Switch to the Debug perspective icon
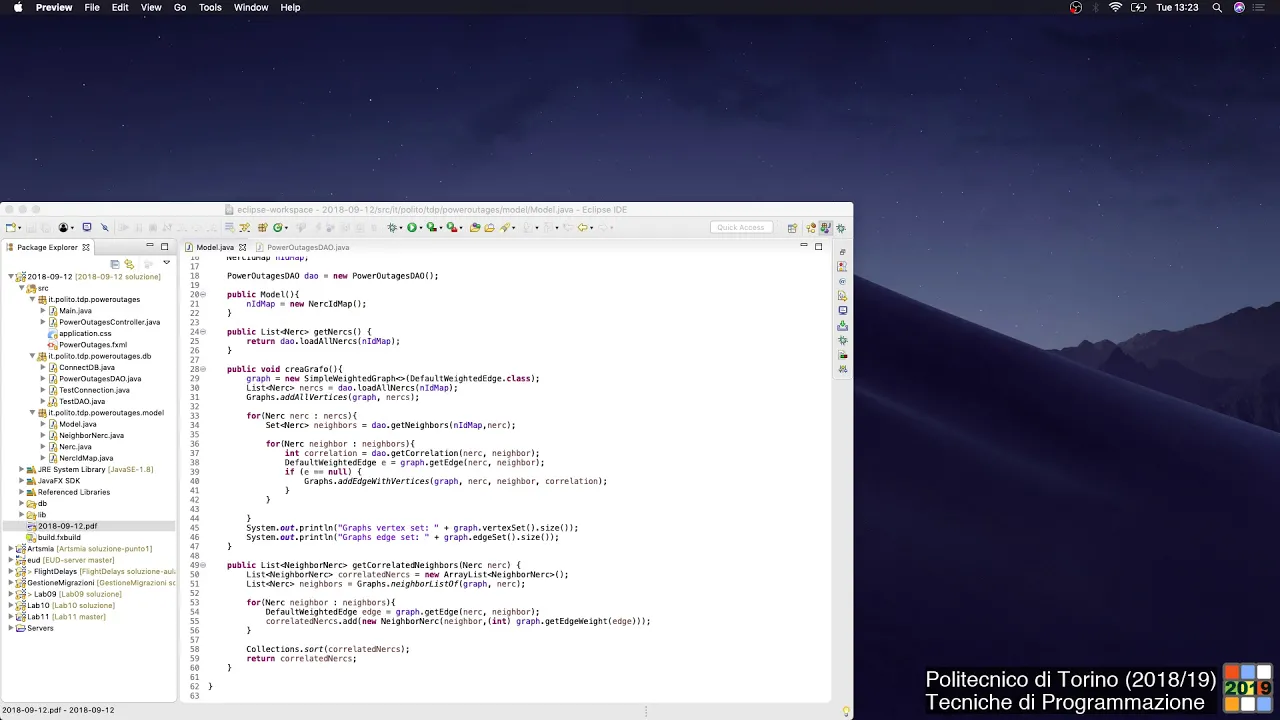Viewport: 1280px width, 720px height. pos(841,228)
